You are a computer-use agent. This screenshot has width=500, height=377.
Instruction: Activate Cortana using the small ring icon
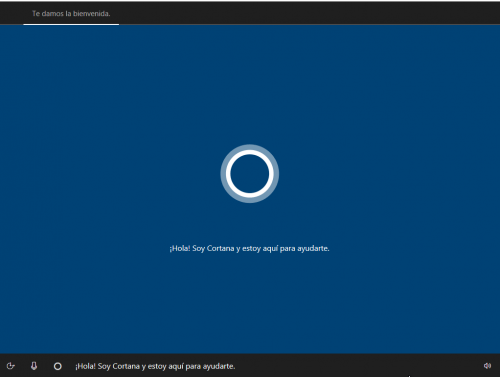(58, 366)
